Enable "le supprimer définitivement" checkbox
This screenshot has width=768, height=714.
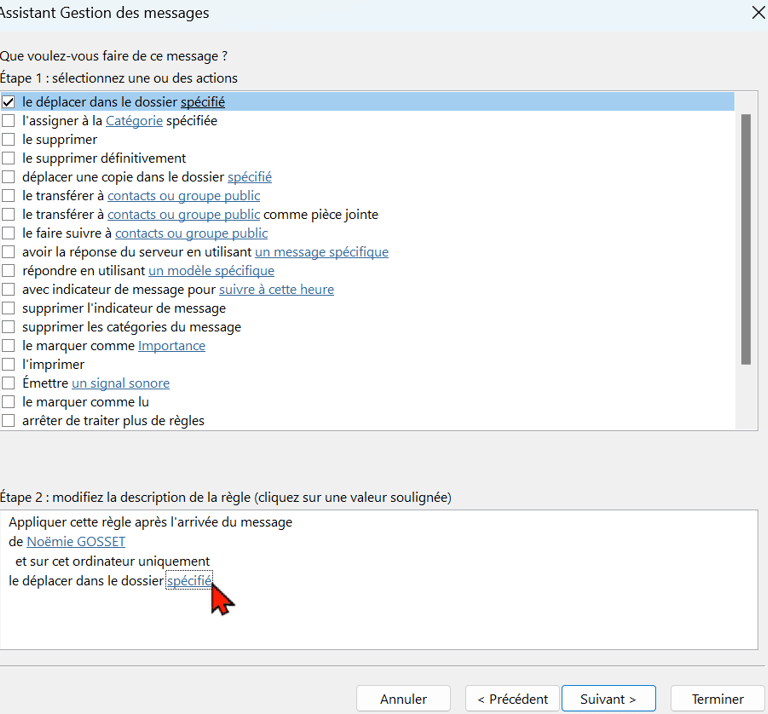click(8, 158)
